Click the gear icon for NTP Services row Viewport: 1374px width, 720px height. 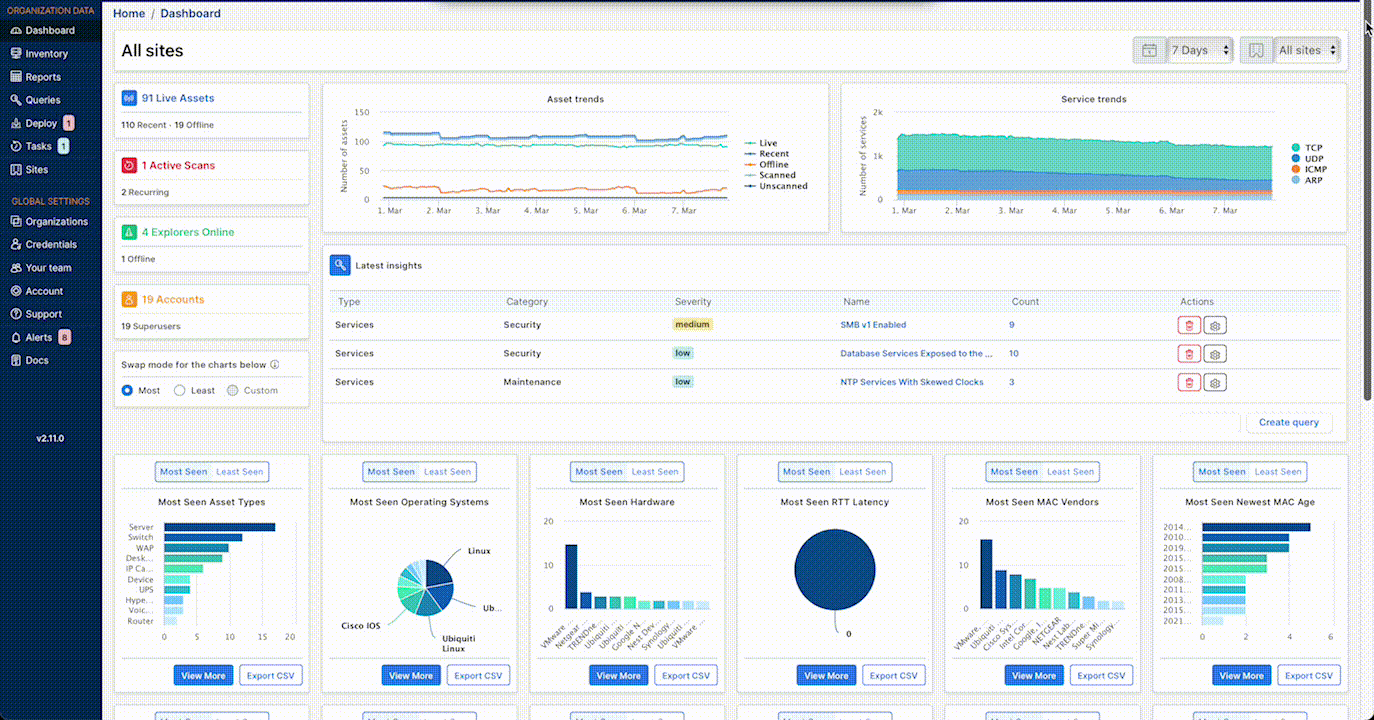click(x=1215, y=383)
